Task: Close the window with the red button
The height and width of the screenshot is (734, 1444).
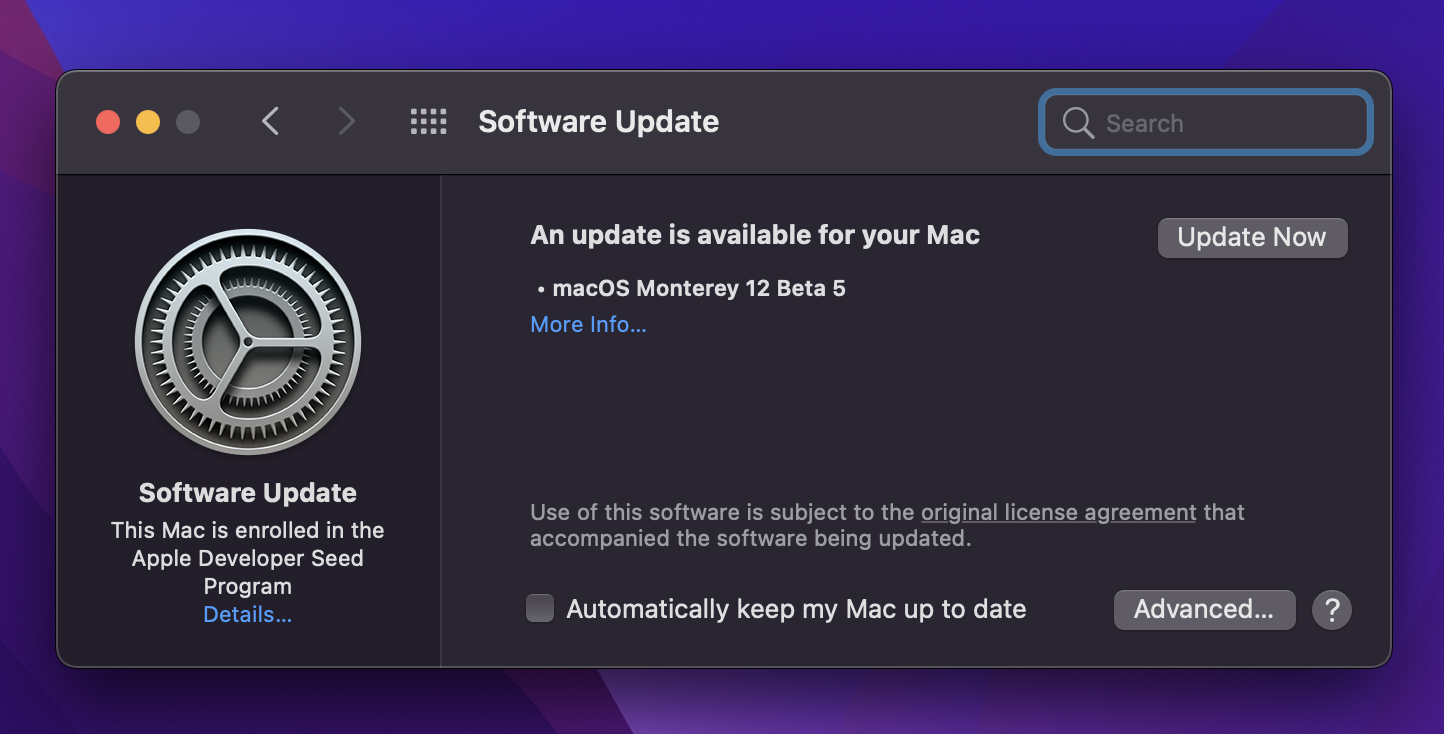Action: click(108, 122)
